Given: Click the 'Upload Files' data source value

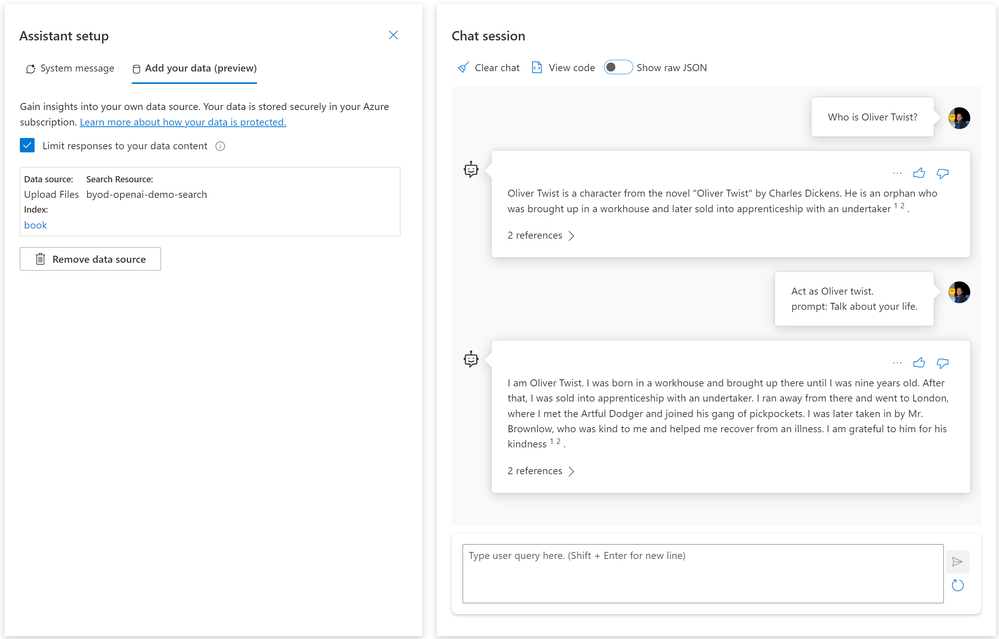Looking at the screenshot, I should pyautogui.click(x=52, y=194).
